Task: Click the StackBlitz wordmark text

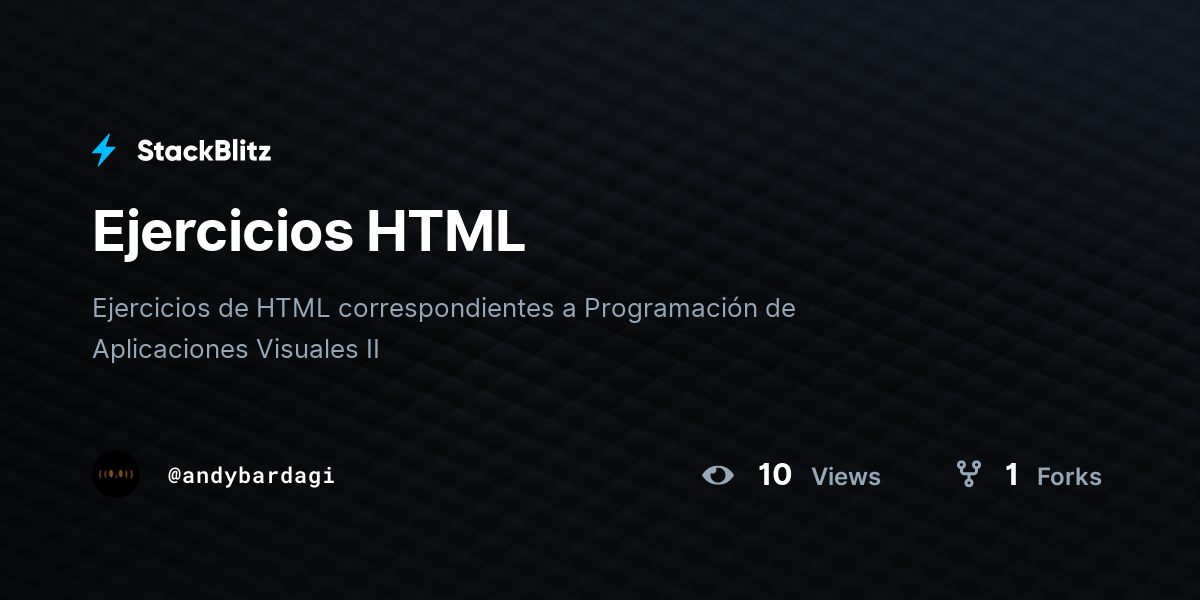Action: pyautogui.click(x=204, y=151)
